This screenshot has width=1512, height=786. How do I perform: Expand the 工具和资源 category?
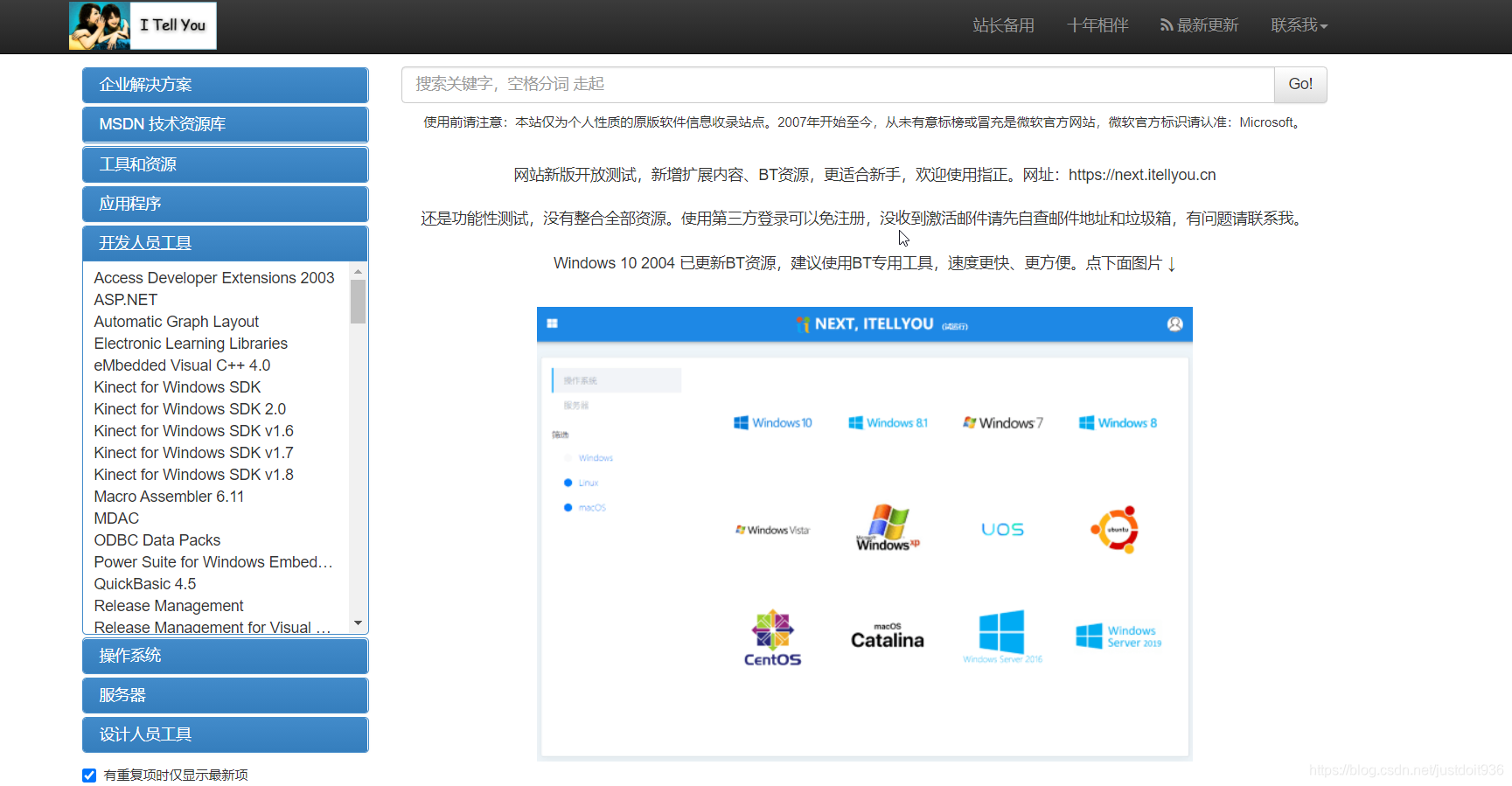(x=225, y=164)
